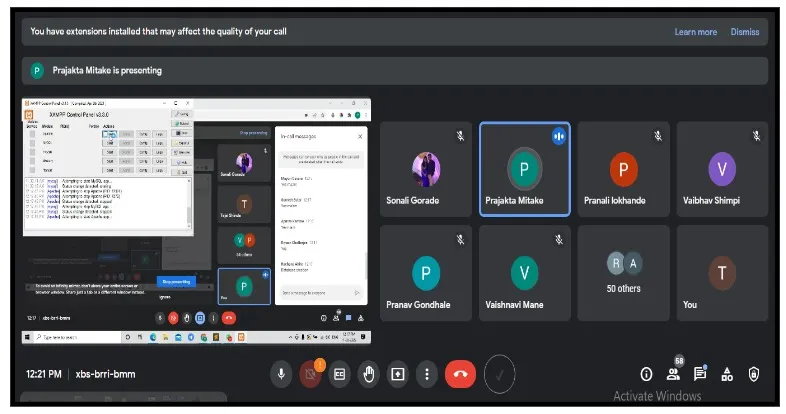Viewport: 786px width, 414px height.
Task: Open meeting details info icon
Action: (646, 374)
